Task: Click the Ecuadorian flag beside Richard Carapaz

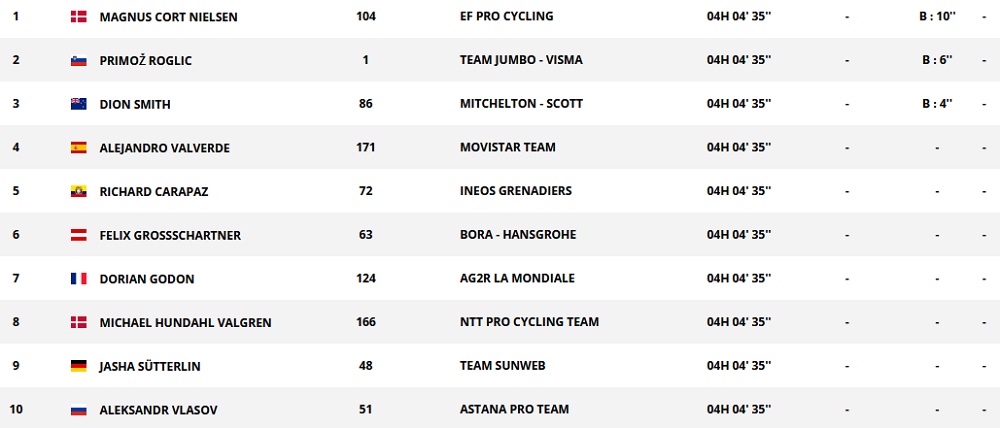Action: coord(78,191)
